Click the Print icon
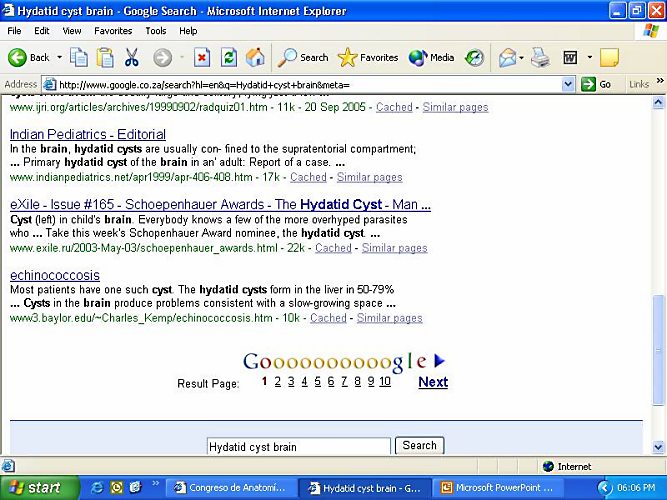667x500 pixels. [x=540, y=57]
